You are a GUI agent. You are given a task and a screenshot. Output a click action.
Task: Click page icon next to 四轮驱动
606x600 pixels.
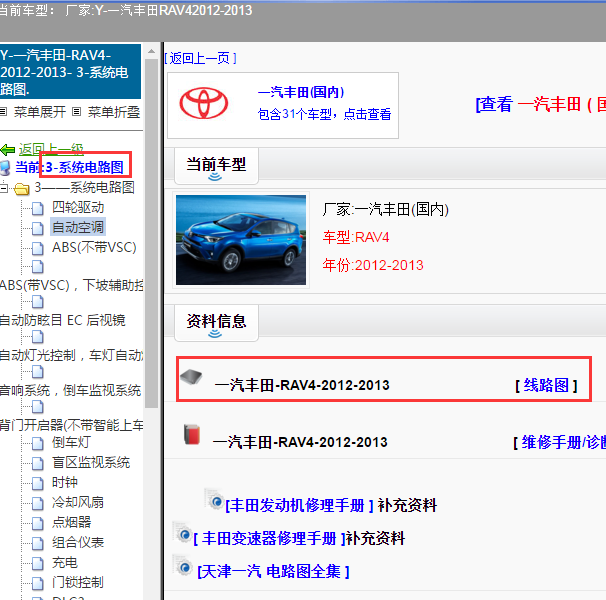pyautogui.click(x=37, y=208)
